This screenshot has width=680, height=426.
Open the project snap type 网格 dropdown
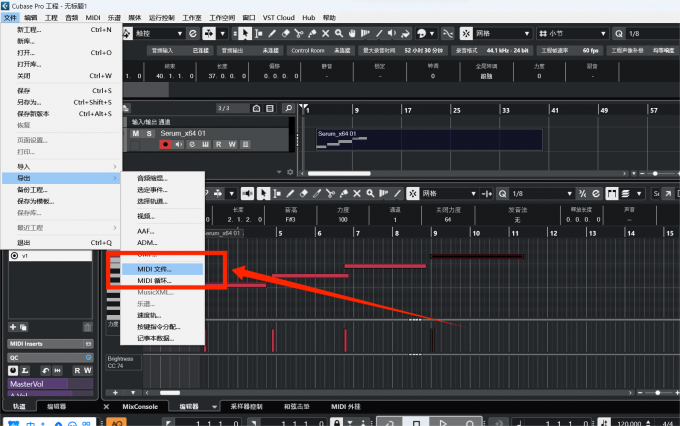coord(503,33)
